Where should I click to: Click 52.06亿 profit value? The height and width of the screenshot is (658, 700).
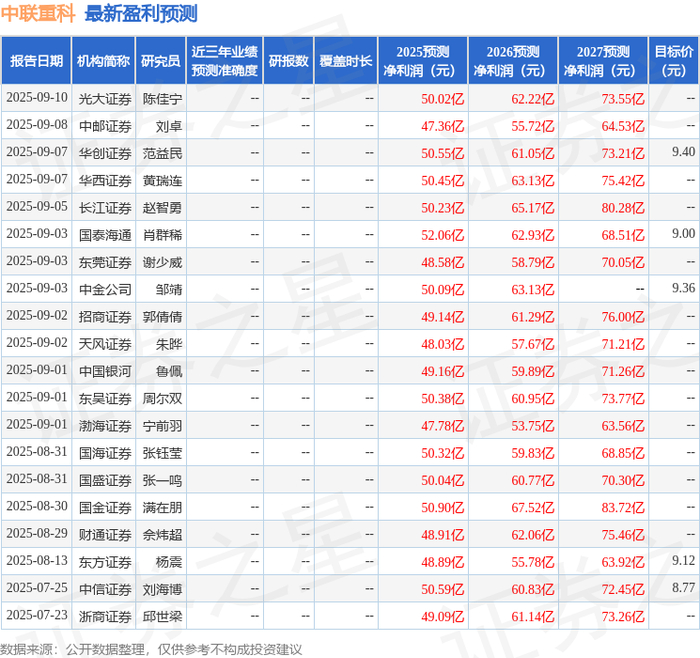click(x=443, y=235)
